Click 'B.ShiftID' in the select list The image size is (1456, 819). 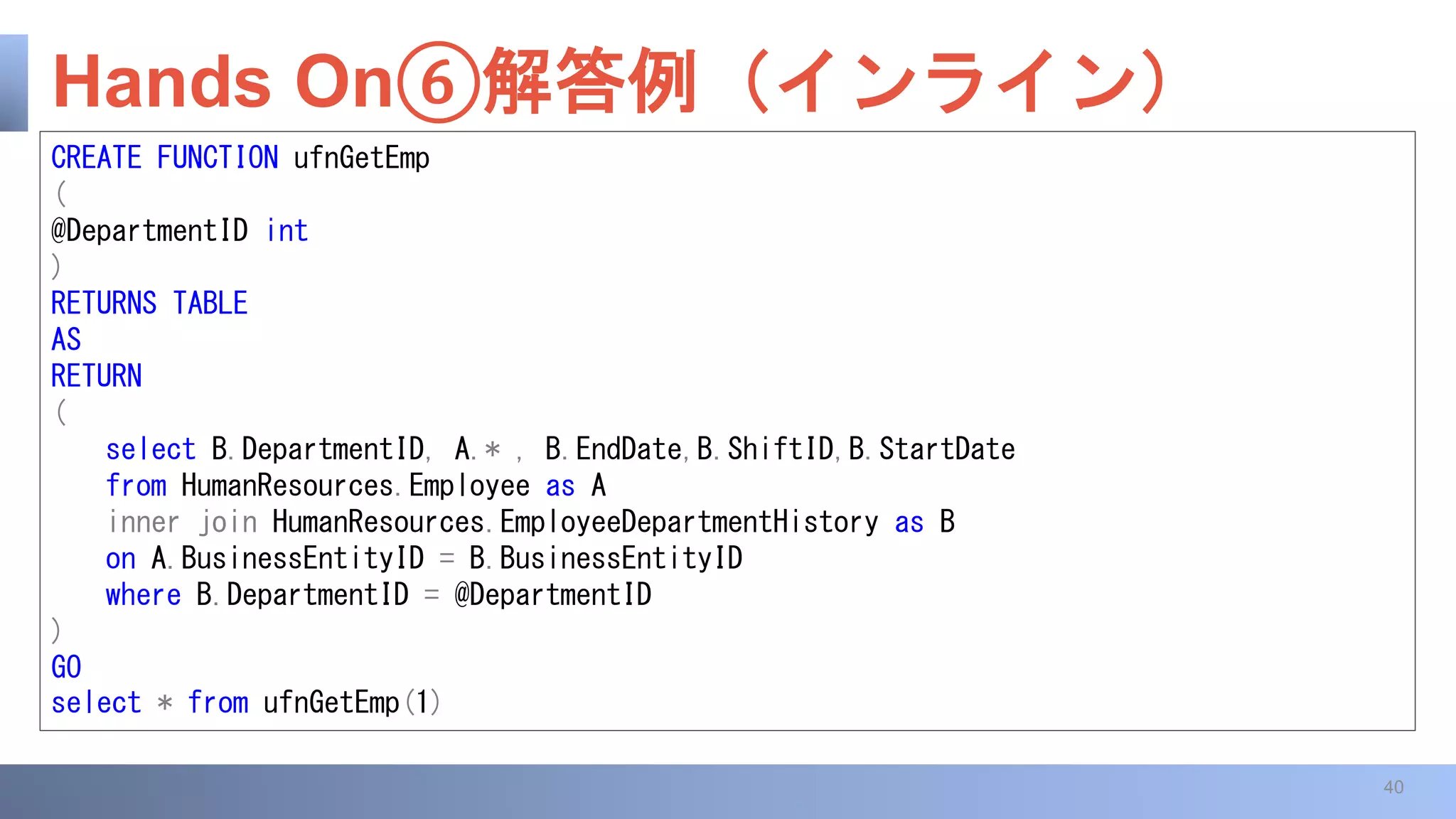pyautogui.click(x=765, y=449)
